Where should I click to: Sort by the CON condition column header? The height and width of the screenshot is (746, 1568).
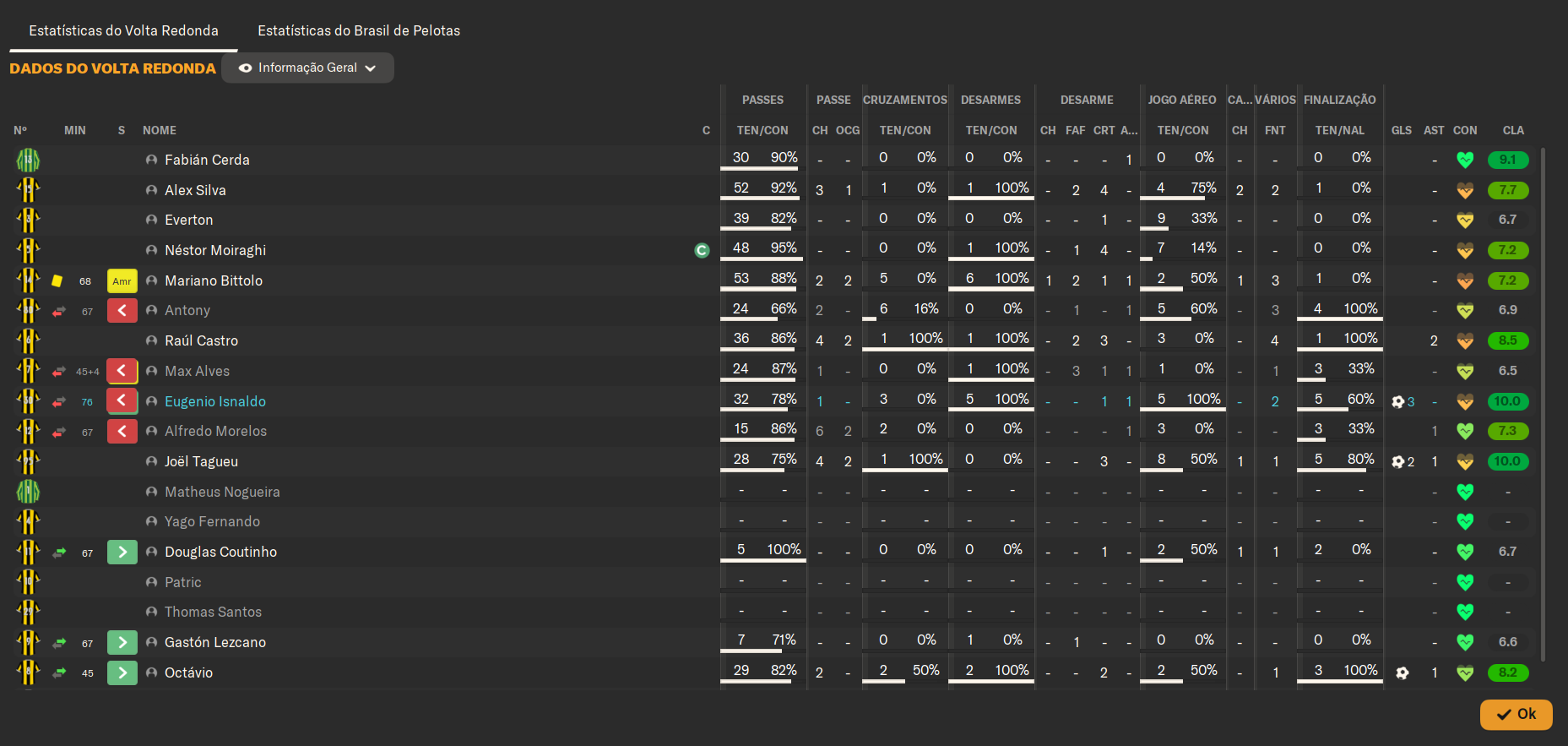[x=1465, y=130]
